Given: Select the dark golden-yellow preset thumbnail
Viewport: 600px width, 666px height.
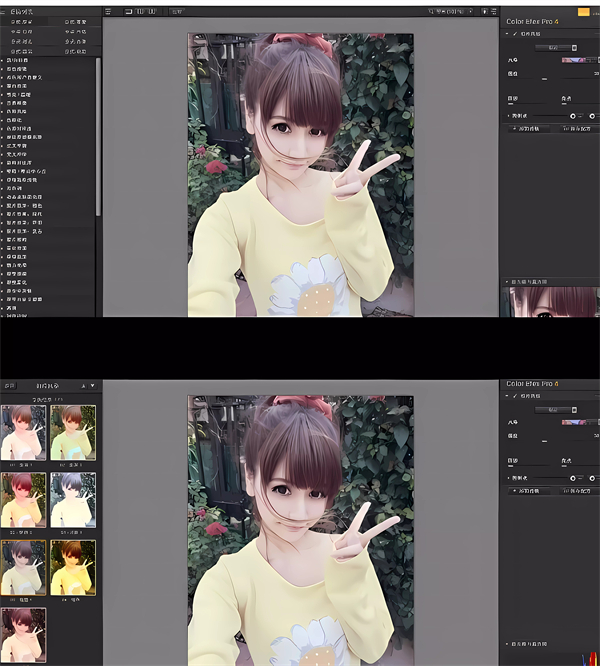Looking at the screenshot, I should click(x=73, y=567).
